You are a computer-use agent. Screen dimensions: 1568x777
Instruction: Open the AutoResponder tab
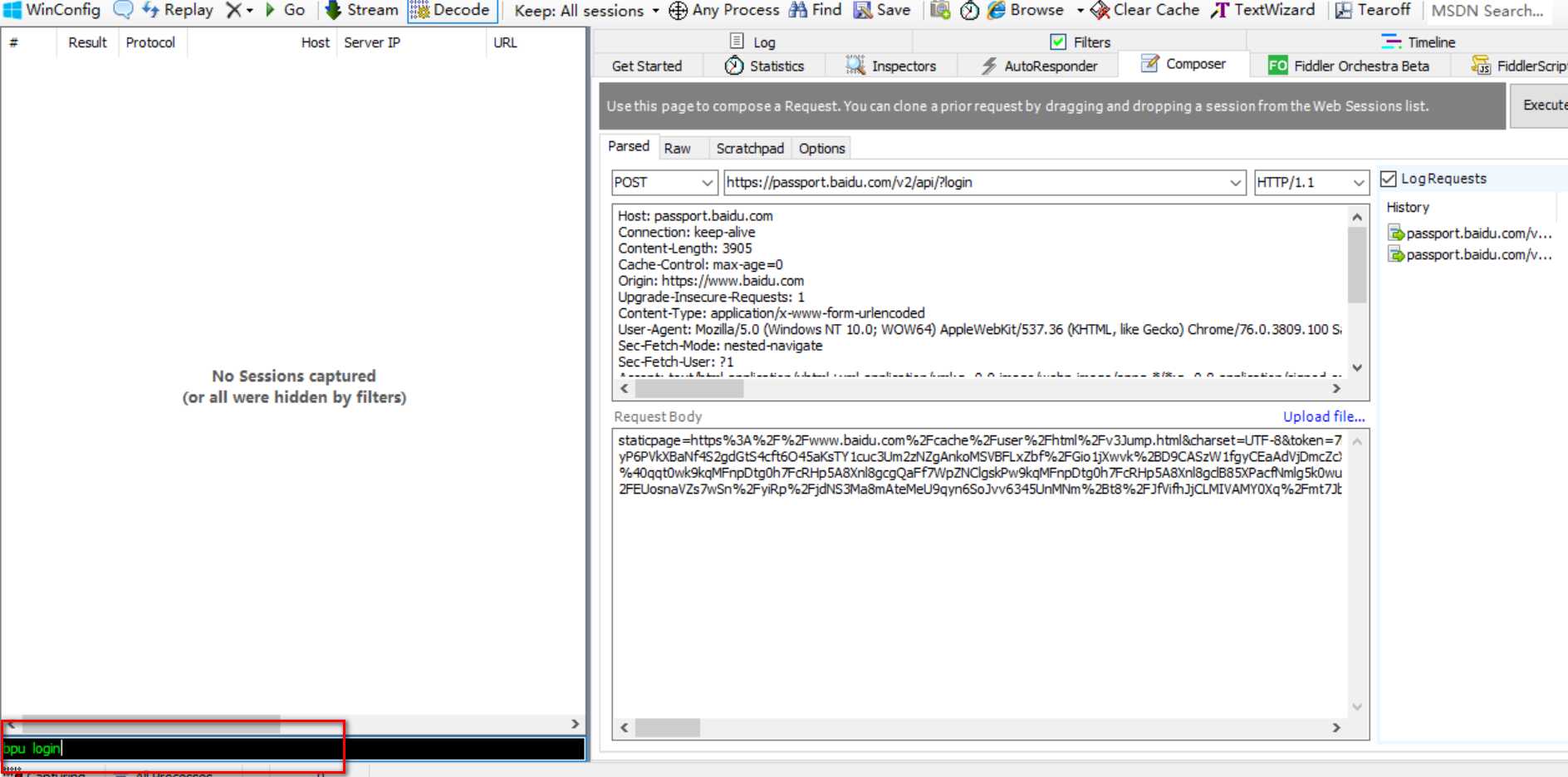(x=1039, y=66)
